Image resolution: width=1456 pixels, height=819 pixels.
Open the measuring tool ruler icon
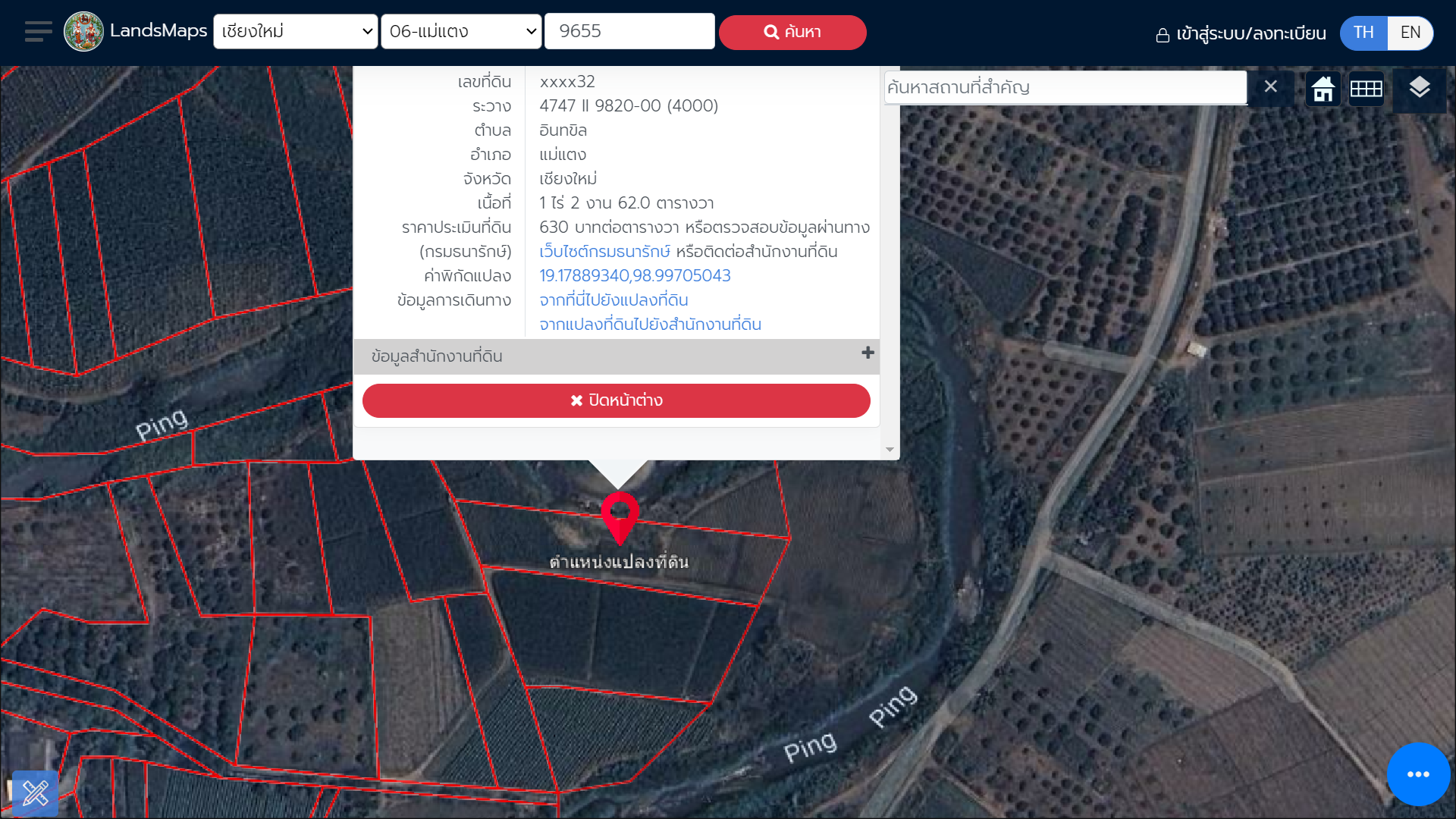(35, 793)
